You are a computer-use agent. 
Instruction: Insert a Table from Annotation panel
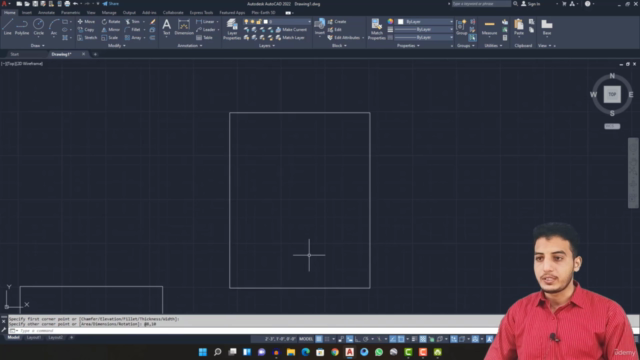point(204,38)
